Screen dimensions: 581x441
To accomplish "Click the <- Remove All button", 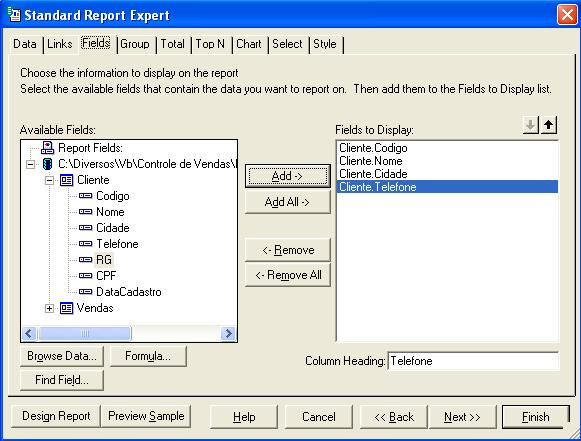I will coord(288,275).
